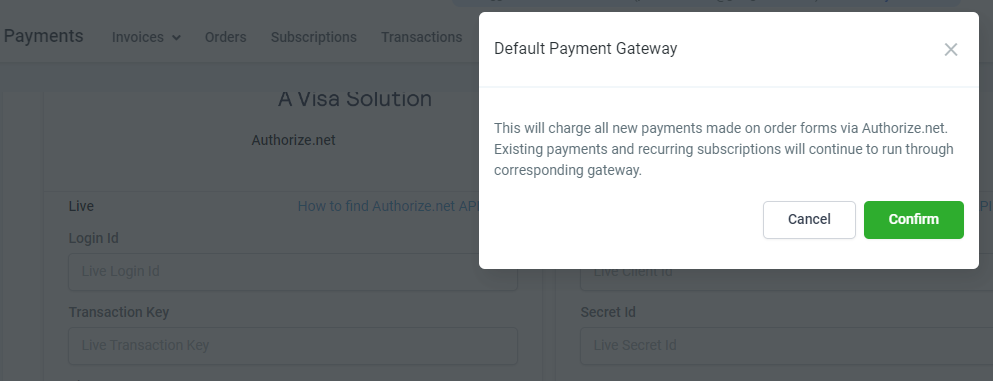
Task: Close the Default Payment Gateway dialog
Action: point(950,49)
